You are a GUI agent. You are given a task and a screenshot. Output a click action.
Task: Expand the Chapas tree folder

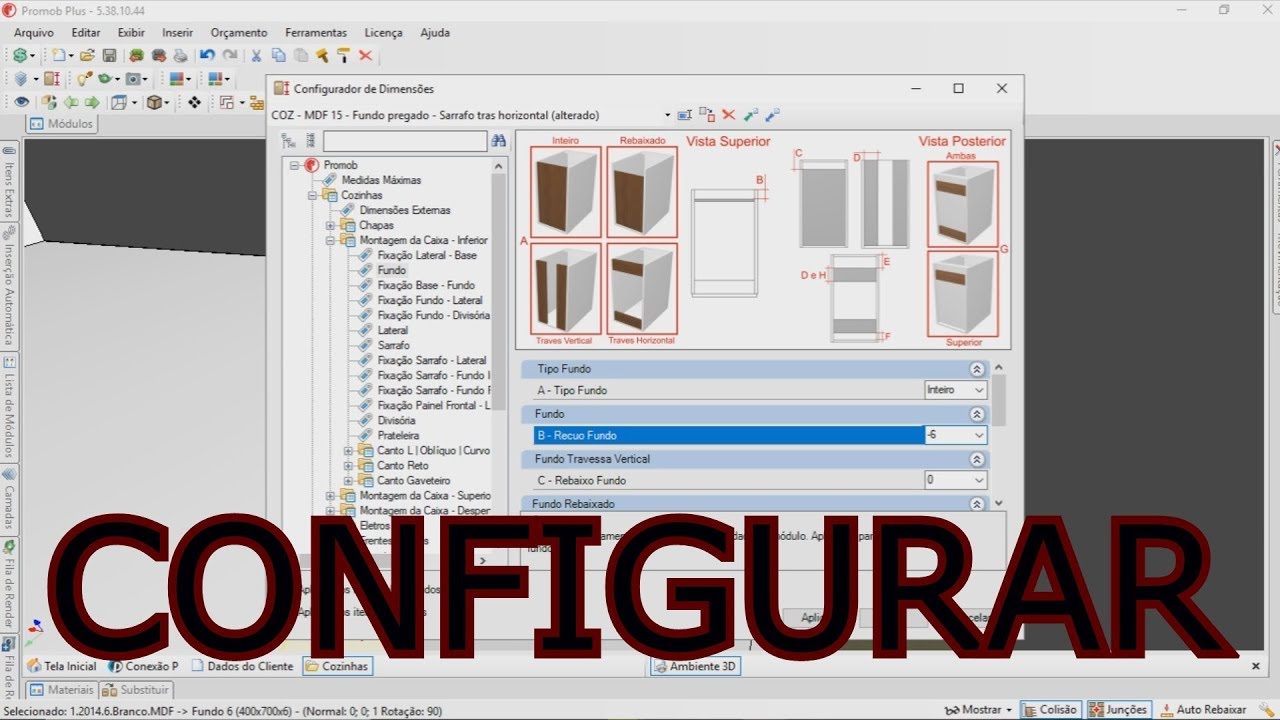tap(331, 225)
